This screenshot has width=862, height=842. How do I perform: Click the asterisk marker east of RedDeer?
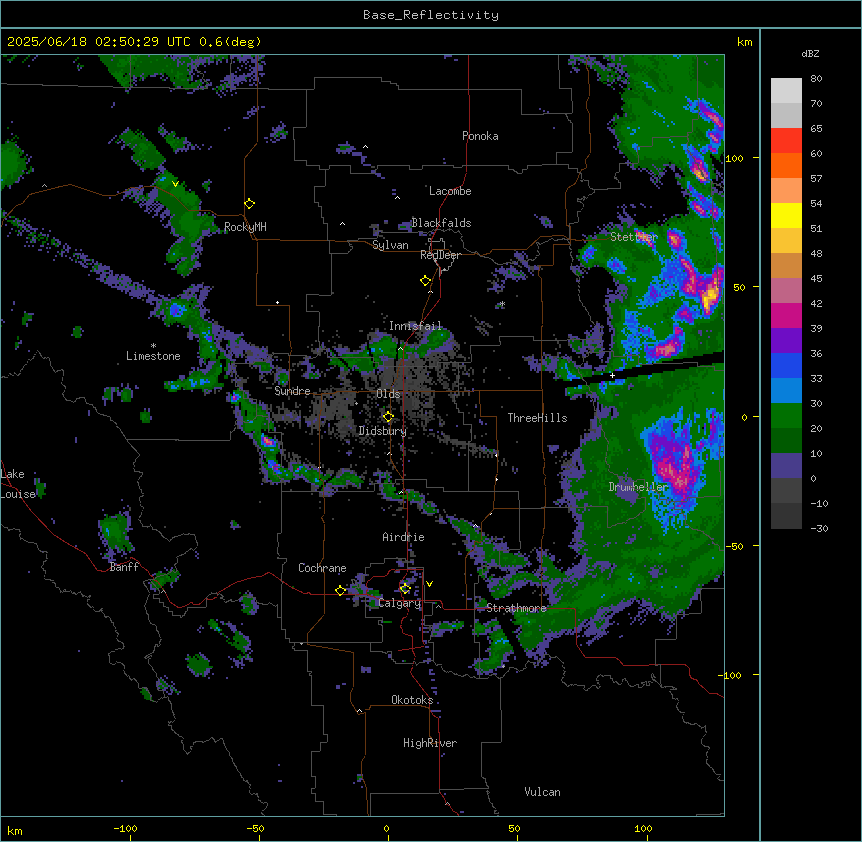[x=502, y=304]
